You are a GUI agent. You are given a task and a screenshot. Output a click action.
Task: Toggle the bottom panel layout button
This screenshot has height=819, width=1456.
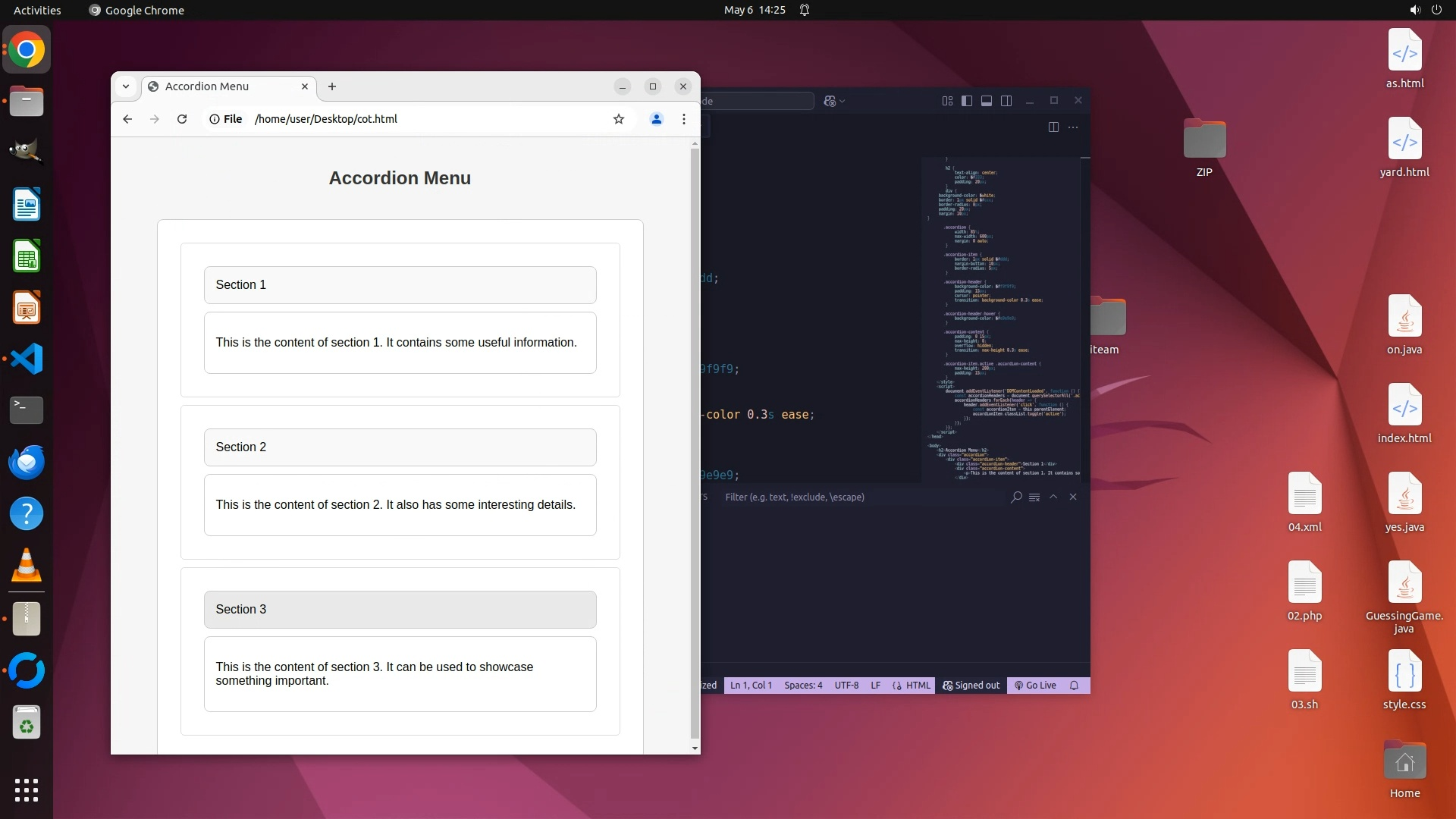click(987, 101)
